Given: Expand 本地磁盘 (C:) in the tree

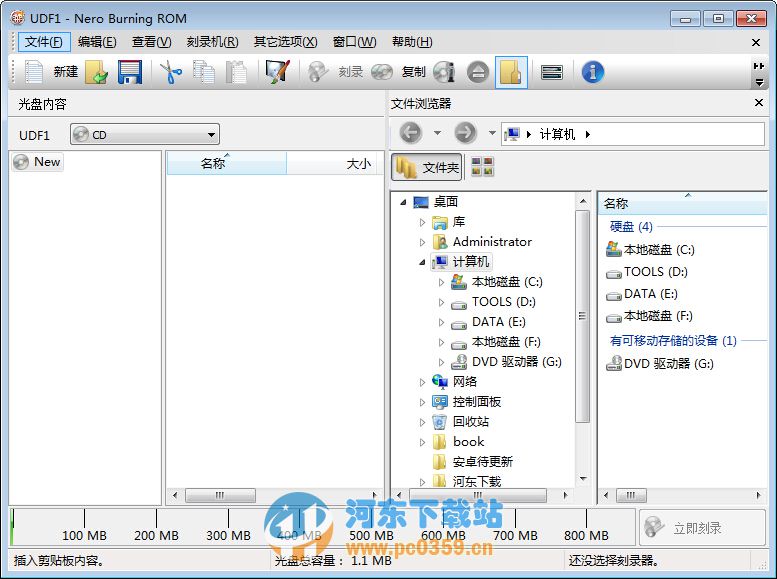Looking at the screenshot, I should pos(441,282).
